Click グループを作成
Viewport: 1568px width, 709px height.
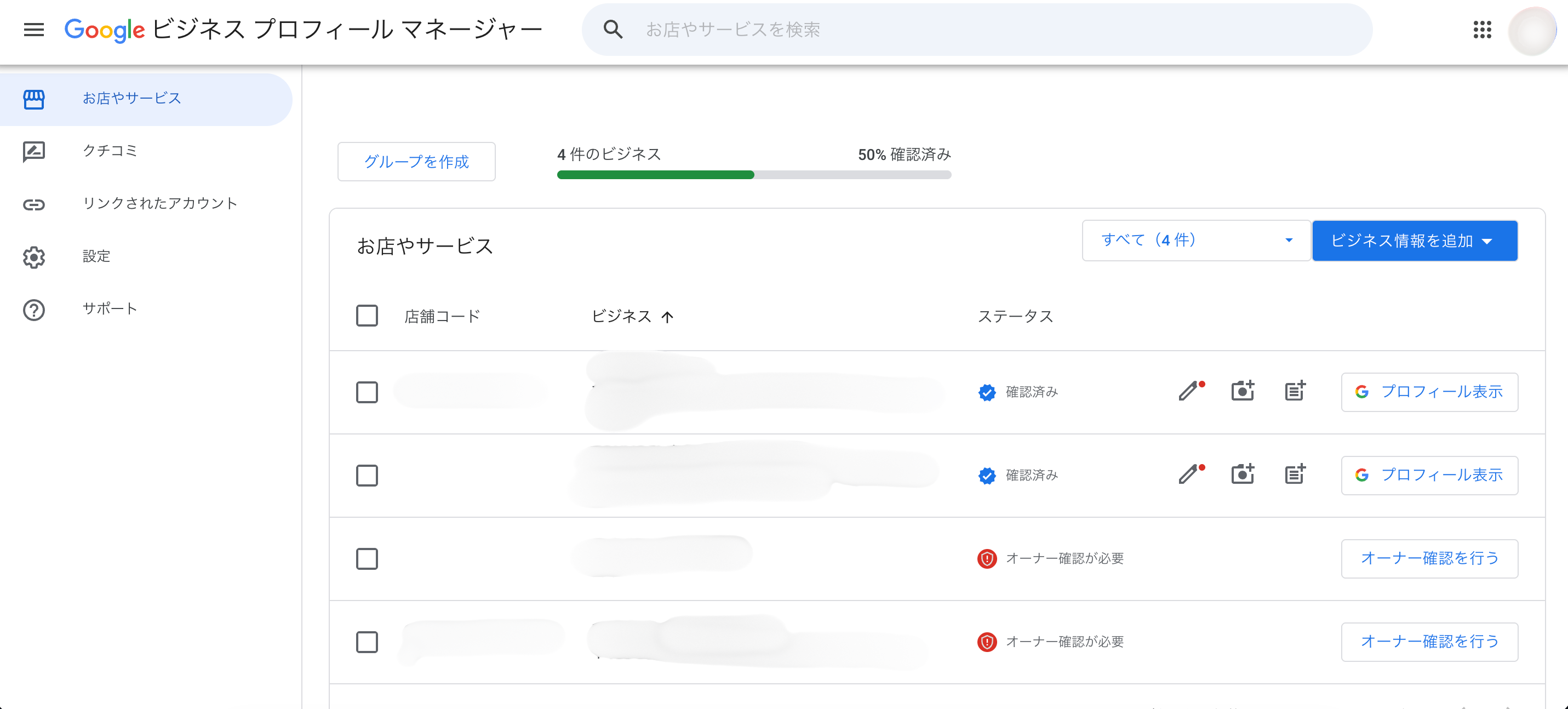coord(416,161)
